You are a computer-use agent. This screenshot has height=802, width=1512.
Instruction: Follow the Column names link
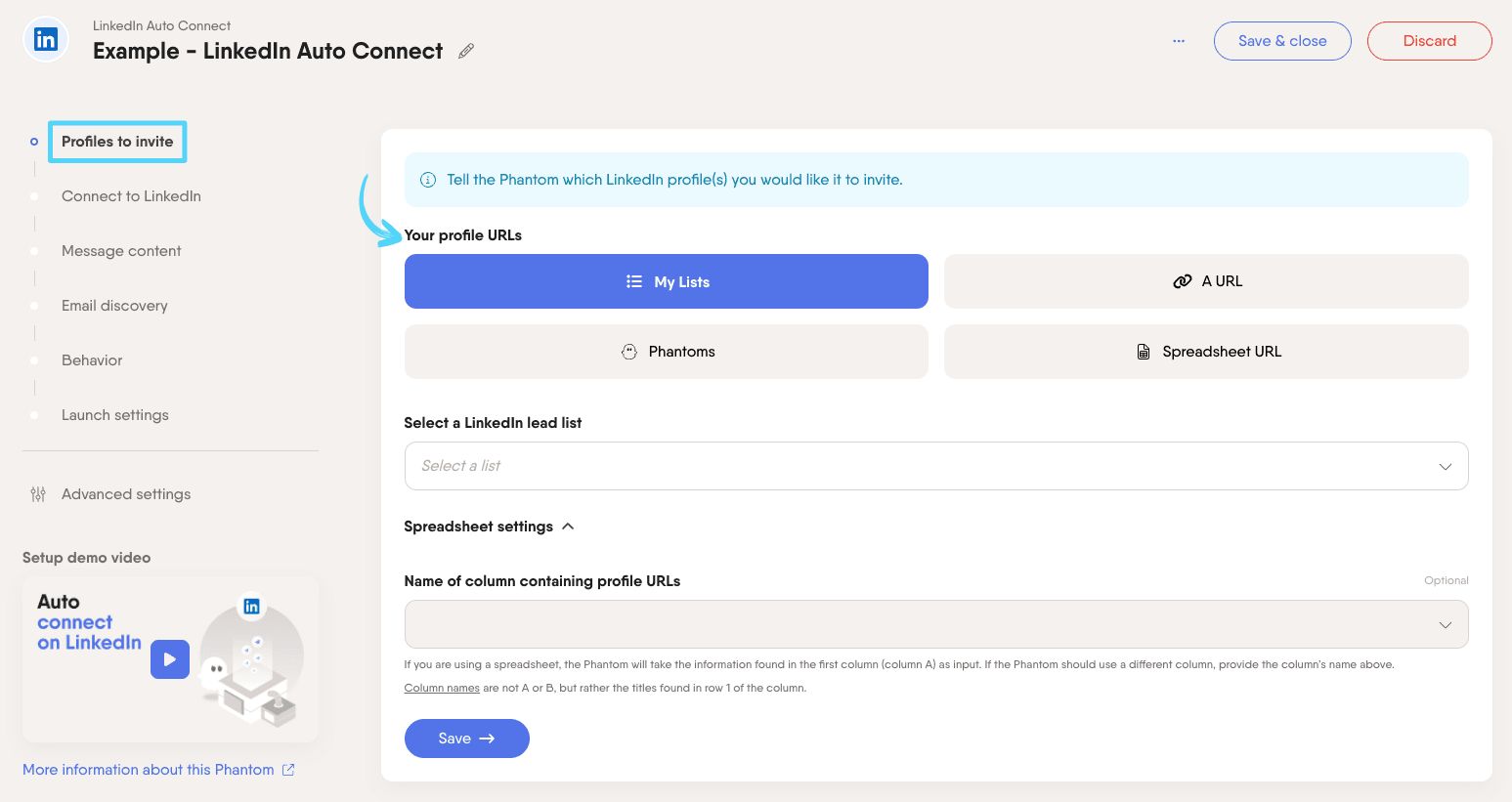pos(442,688)
